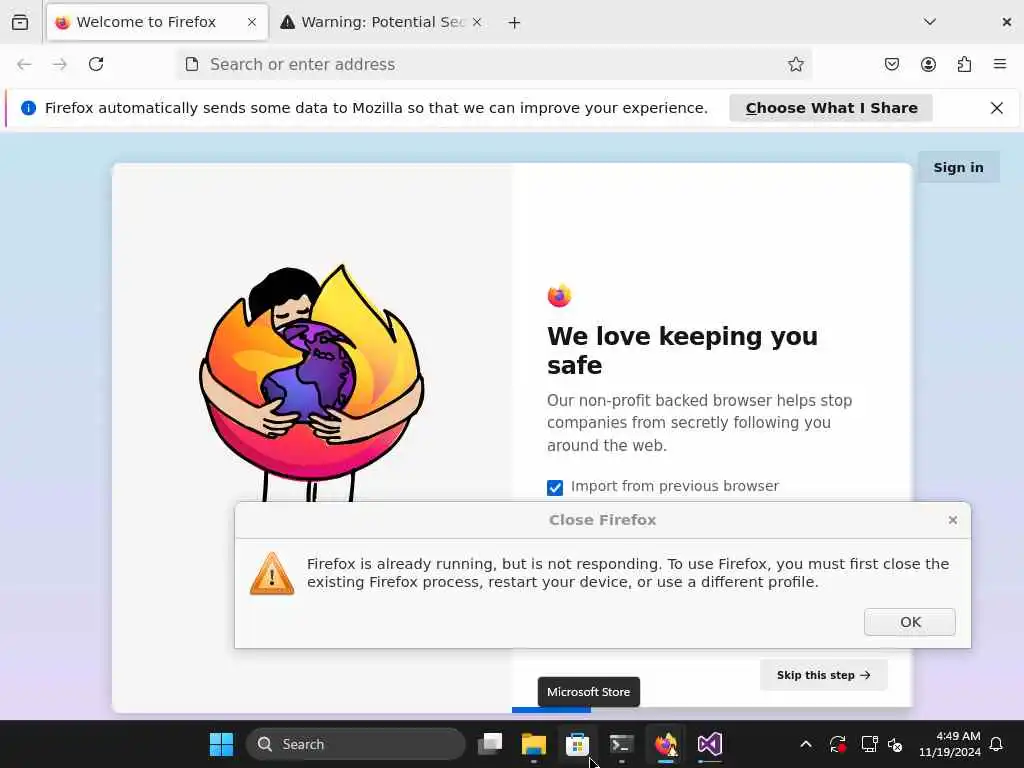This screenshot has width=1024, height=768.
Task: Switch to the Welcome to Firefox tab
Action: tap(157, 22)
